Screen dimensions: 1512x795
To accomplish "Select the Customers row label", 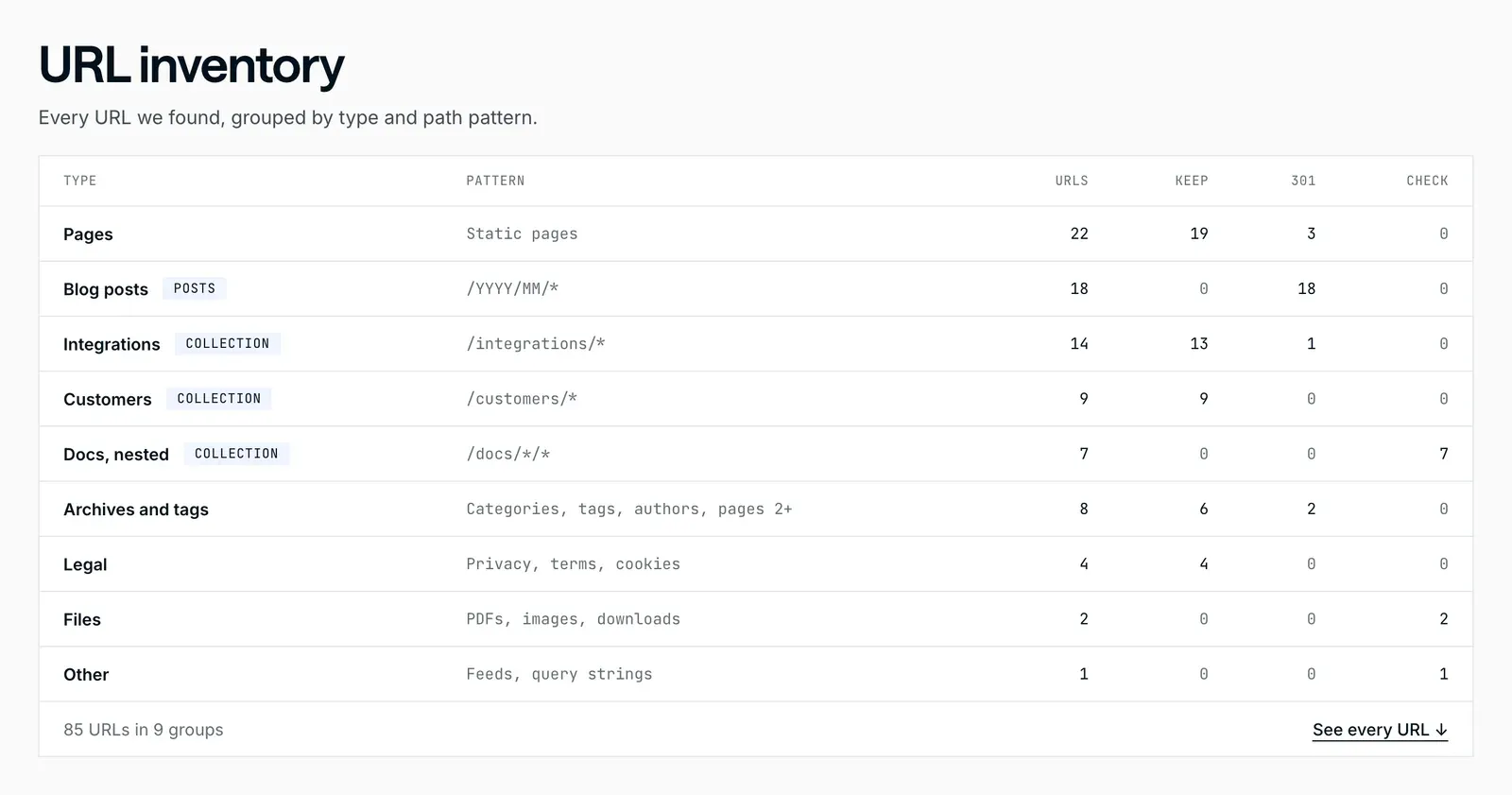I will pos(108,399).
